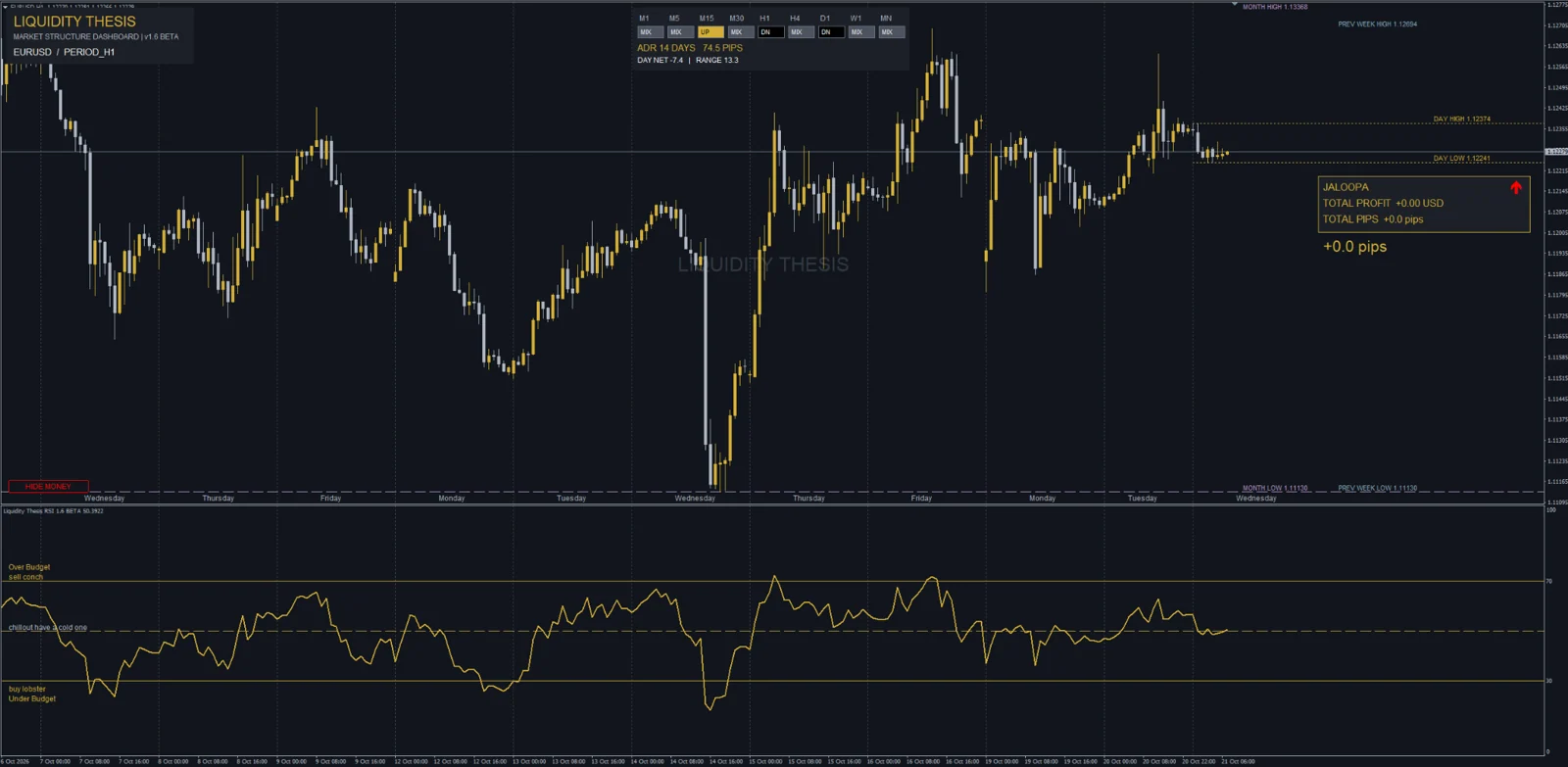The height and width of the screenshot is (767, 1568).
Task: Click the 'sell conch' RSI label
Action: [26, 577]
